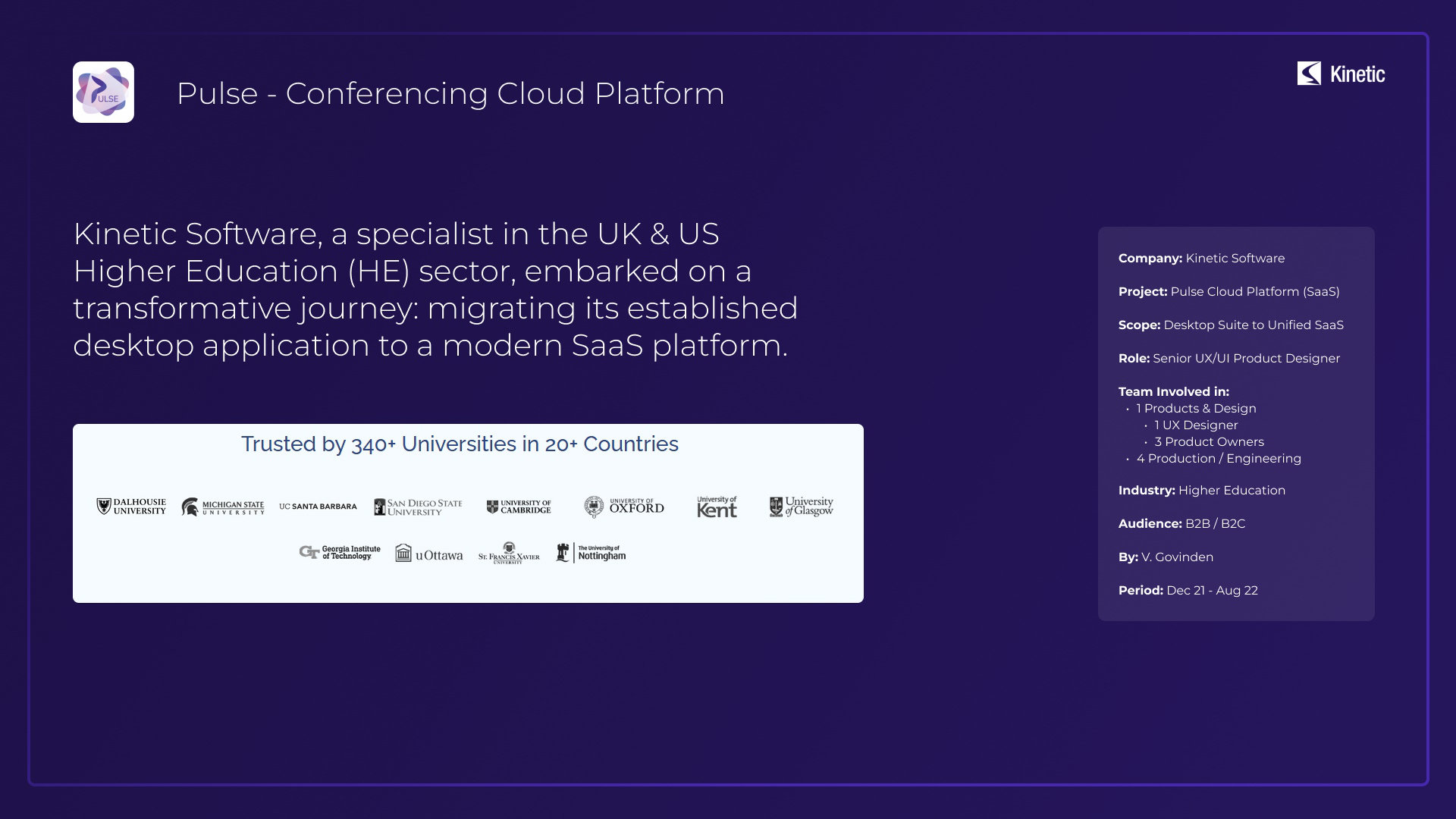The width and height of the screenshot is (1456, 819).
Task: Click the Pulse app logo icon
Action: click(103, 93)
